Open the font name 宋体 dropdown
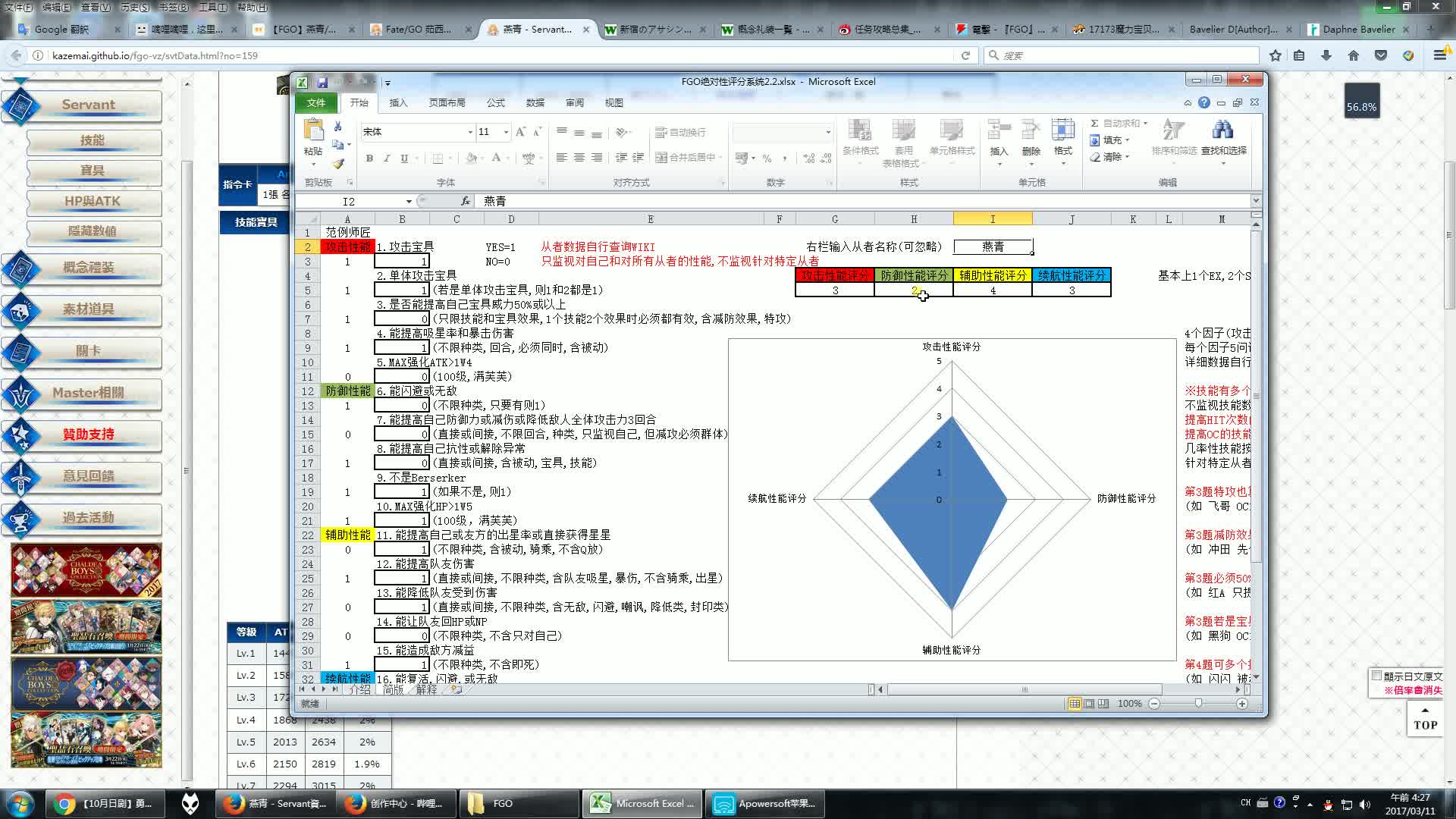The image size is (1456, 819). click(x=469, y=132)
